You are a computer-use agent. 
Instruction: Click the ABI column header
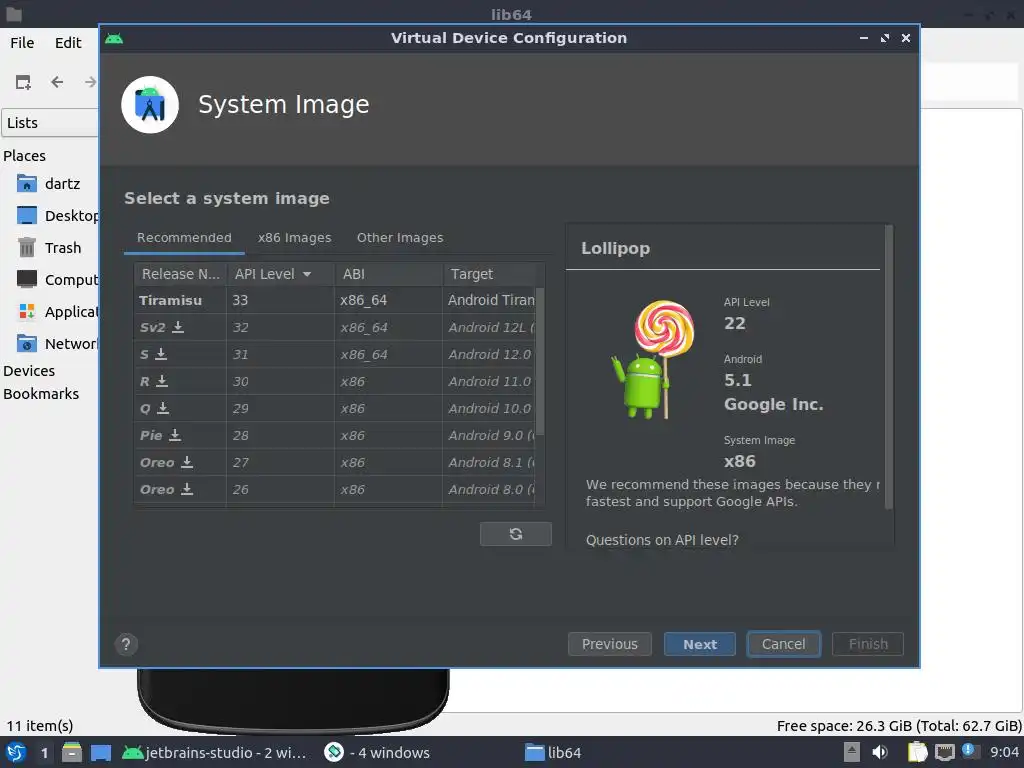[388, 274]
